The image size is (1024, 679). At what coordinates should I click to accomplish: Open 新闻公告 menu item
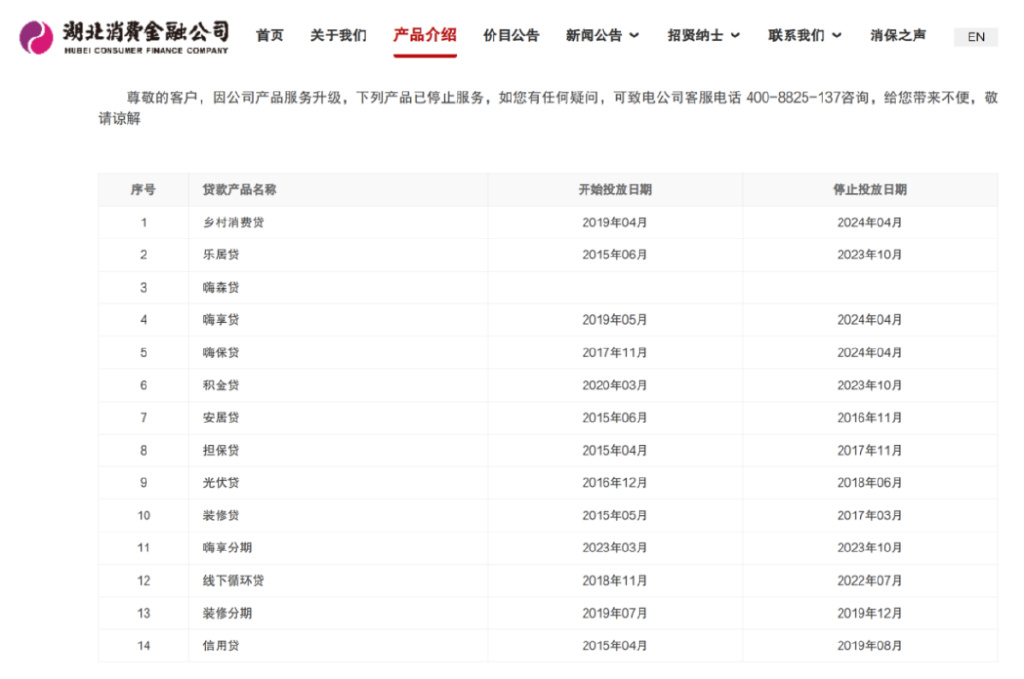(x=594, y=35)
